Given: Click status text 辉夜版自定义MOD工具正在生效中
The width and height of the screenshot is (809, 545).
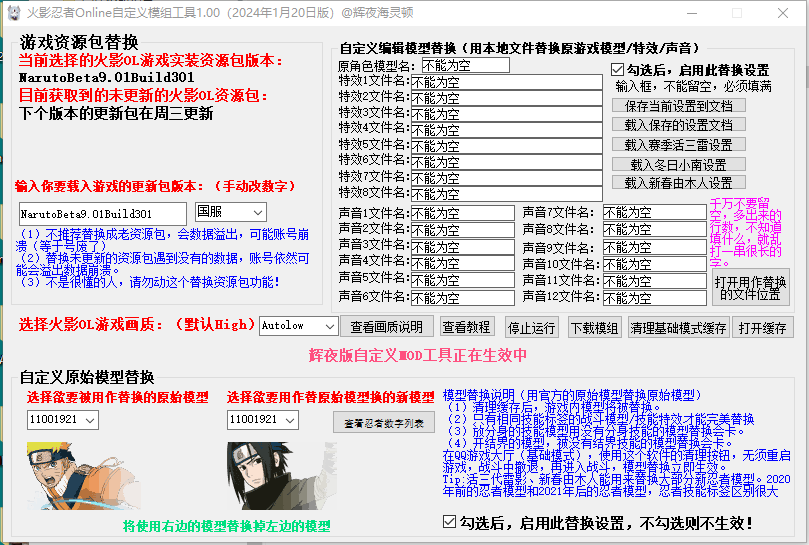Looking at the screenshot, I should pyautogui.click(x=418, y=355).
